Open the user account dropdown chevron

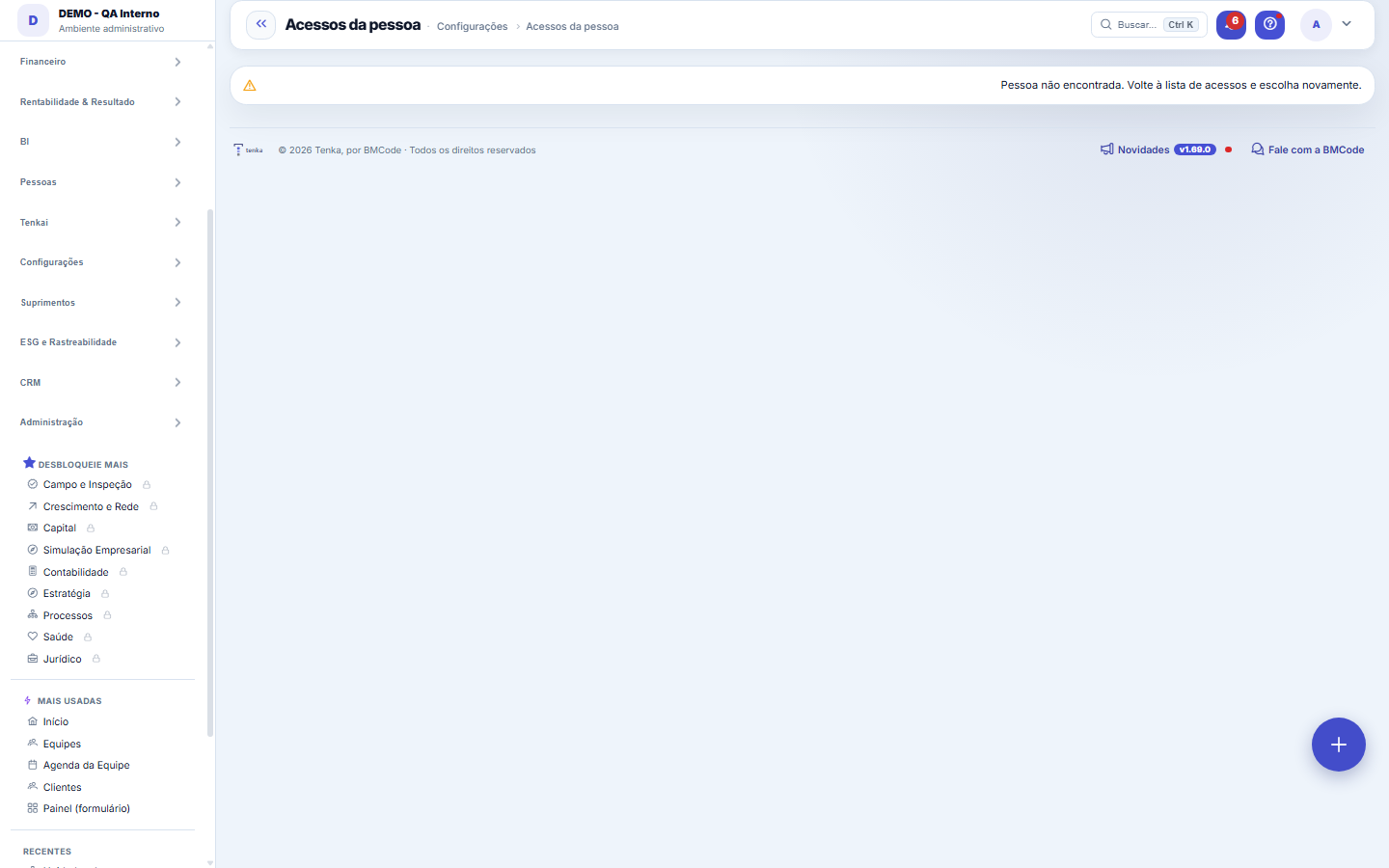[x=1347, y=24]
